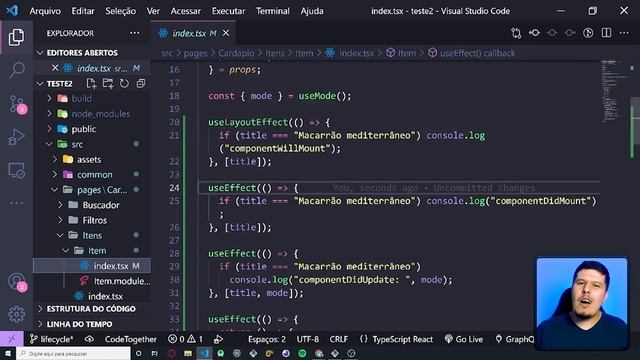Click the Windows taskbar search box
This screenshot has height=360, width=640.
point(73,353)
